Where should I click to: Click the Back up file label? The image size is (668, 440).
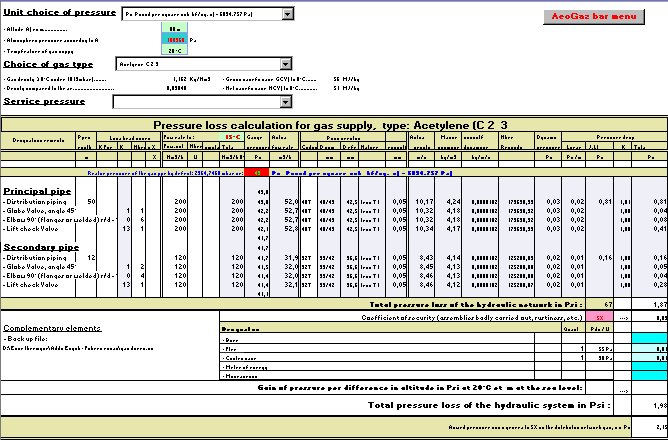tap(26, 339)
